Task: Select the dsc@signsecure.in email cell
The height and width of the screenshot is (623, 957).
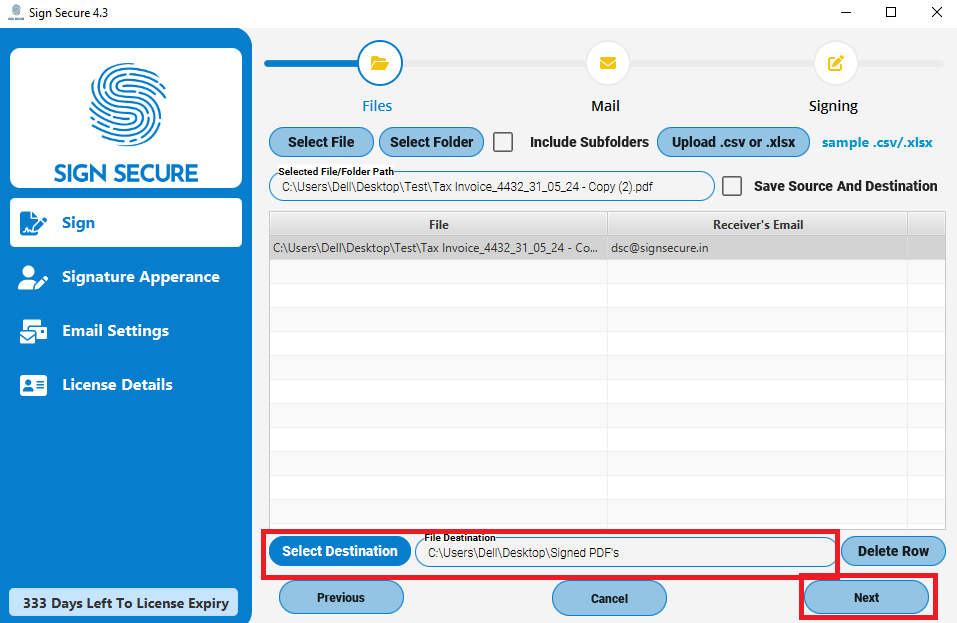Action: 757,248
